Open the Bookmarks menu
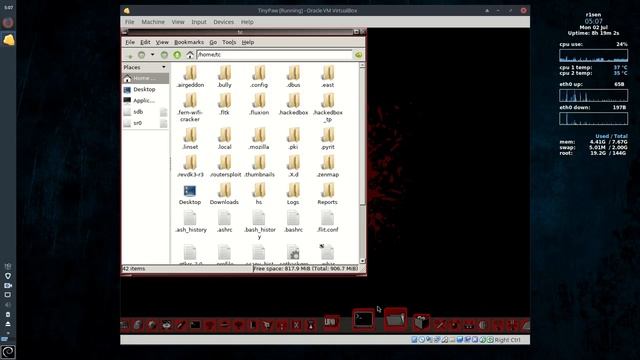640x360 pixels. pyautogui.click(x=189, y=42)
